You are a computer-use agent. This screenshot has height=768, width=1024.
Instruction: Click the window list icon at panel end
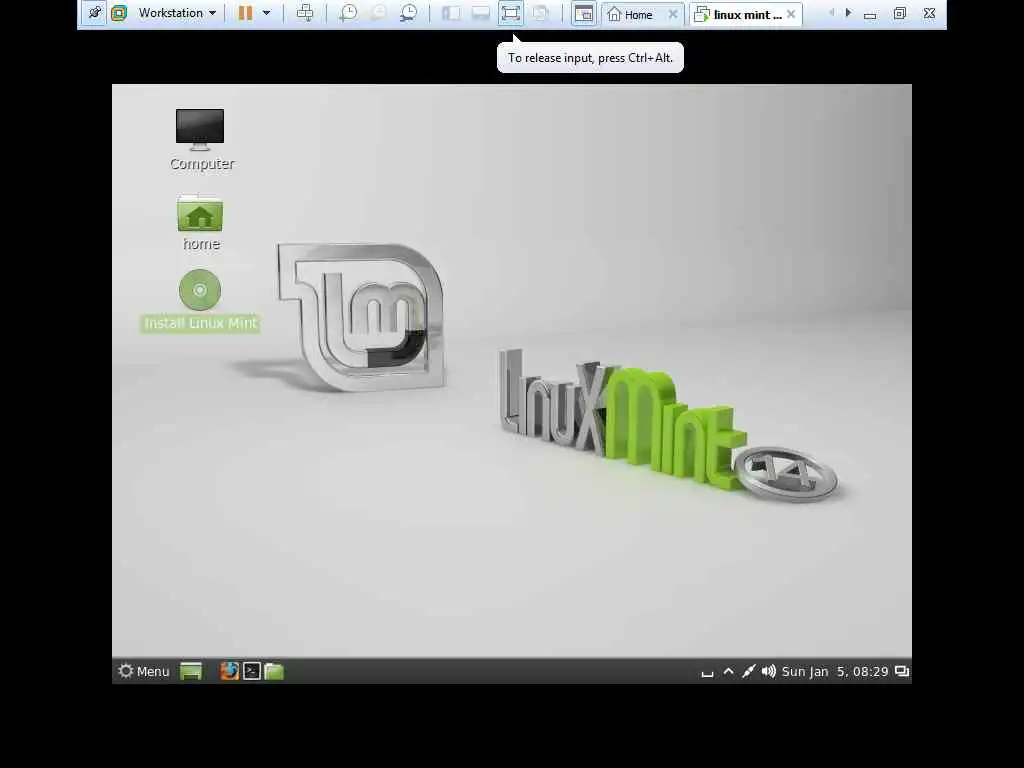pyautogui.click(x=902, y=671)
